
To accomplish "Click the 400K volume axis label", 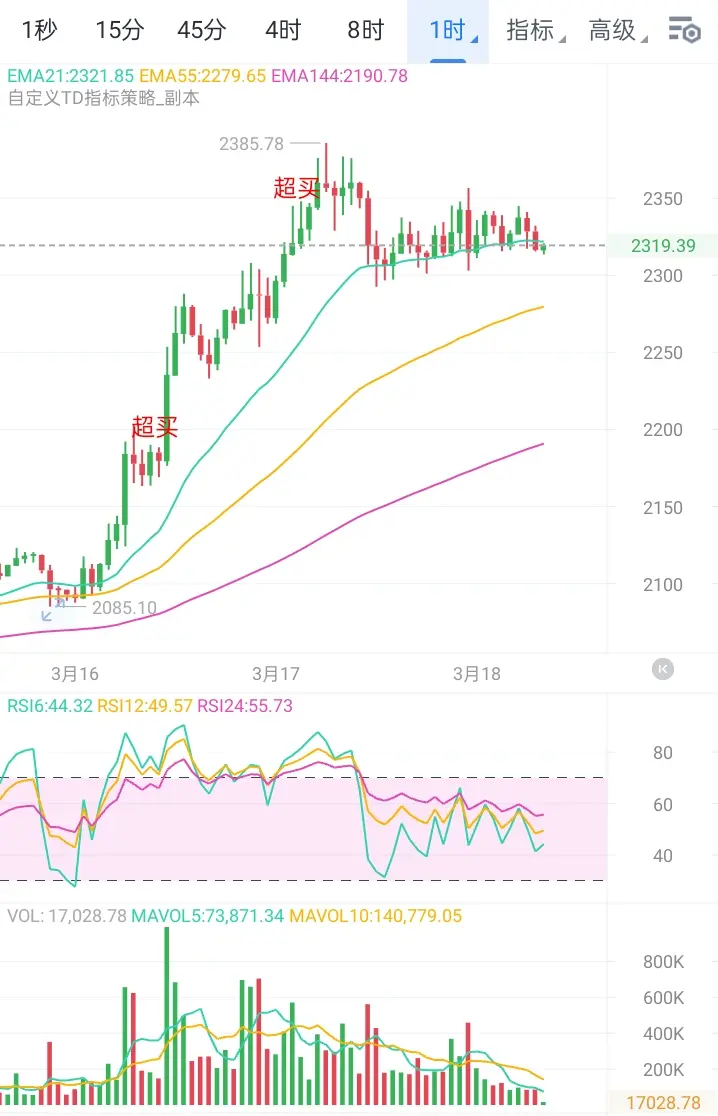I will pyautogui.click(x=663, y=1034).
